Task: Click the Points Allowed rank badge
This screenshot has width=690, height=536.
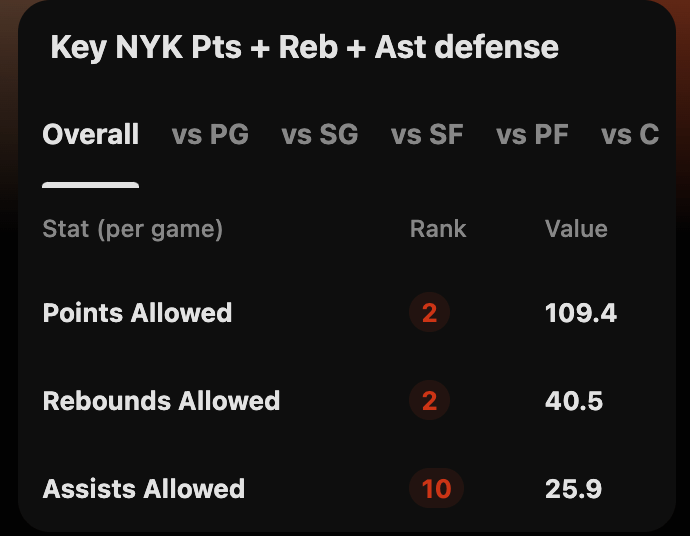Action: 430,313
